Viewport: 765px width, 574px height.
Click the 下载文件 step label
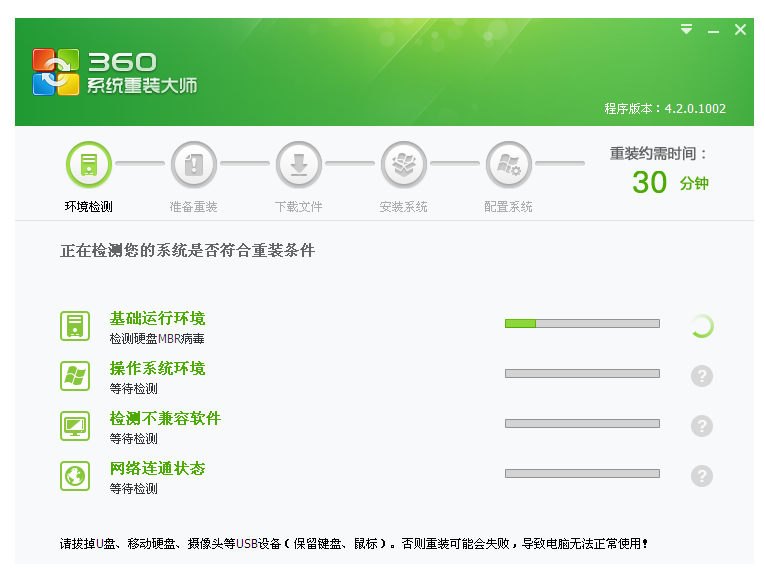click(299, 207)
